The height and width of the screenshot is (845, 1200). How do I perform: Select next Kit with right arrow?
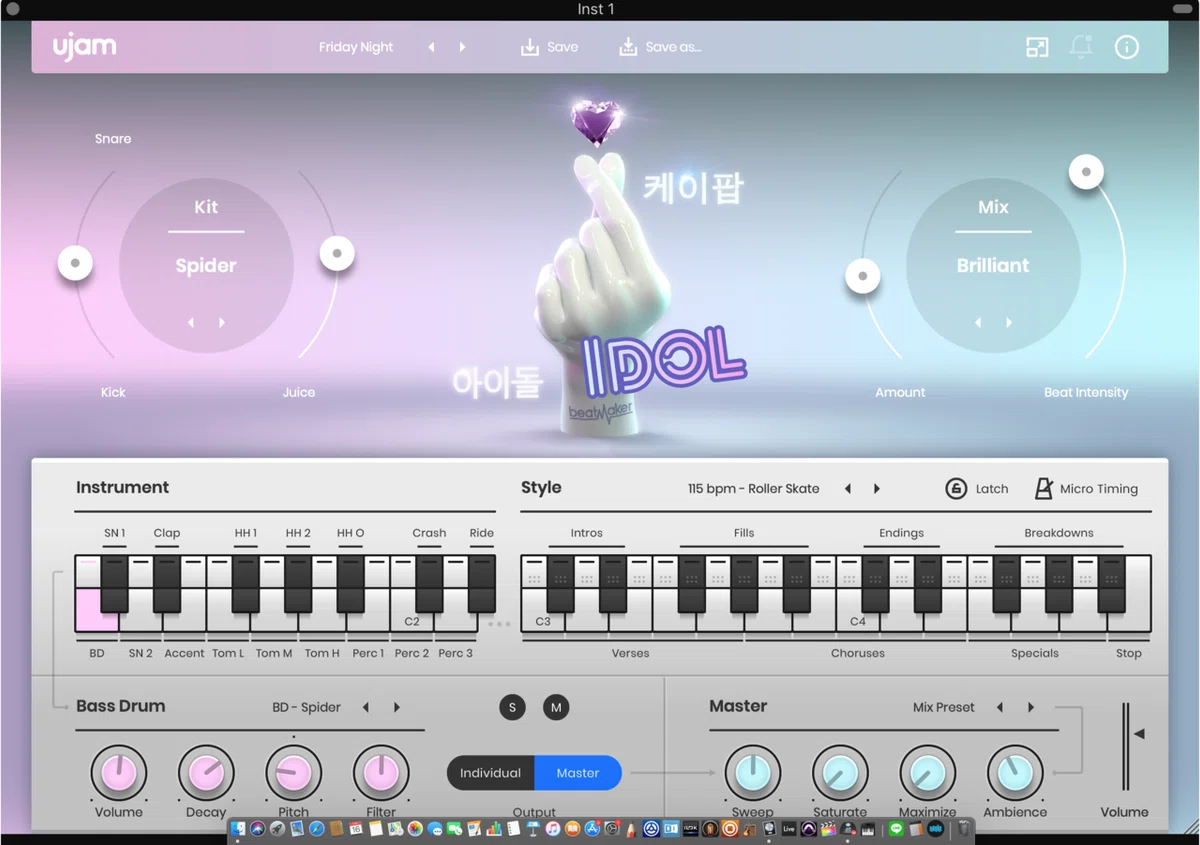point(222,323)
